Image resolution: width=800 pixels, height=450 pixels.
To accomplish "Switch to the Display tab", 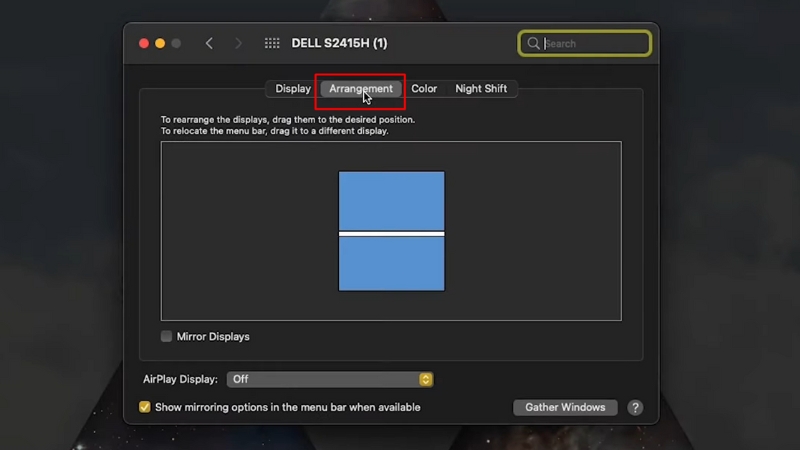I will click(x=293, y=89).
